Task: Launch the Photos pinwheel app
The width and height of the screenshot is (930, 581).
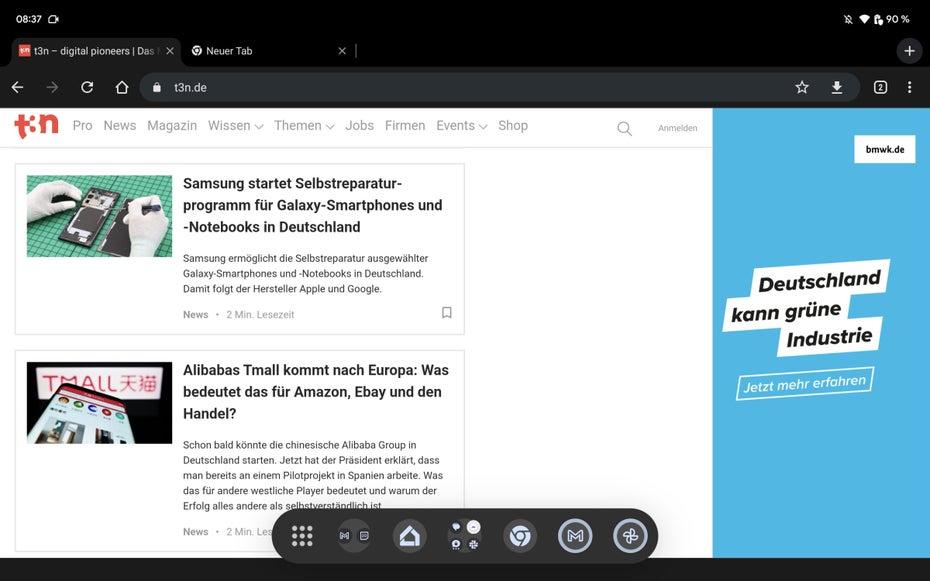Action: (630, 536)
